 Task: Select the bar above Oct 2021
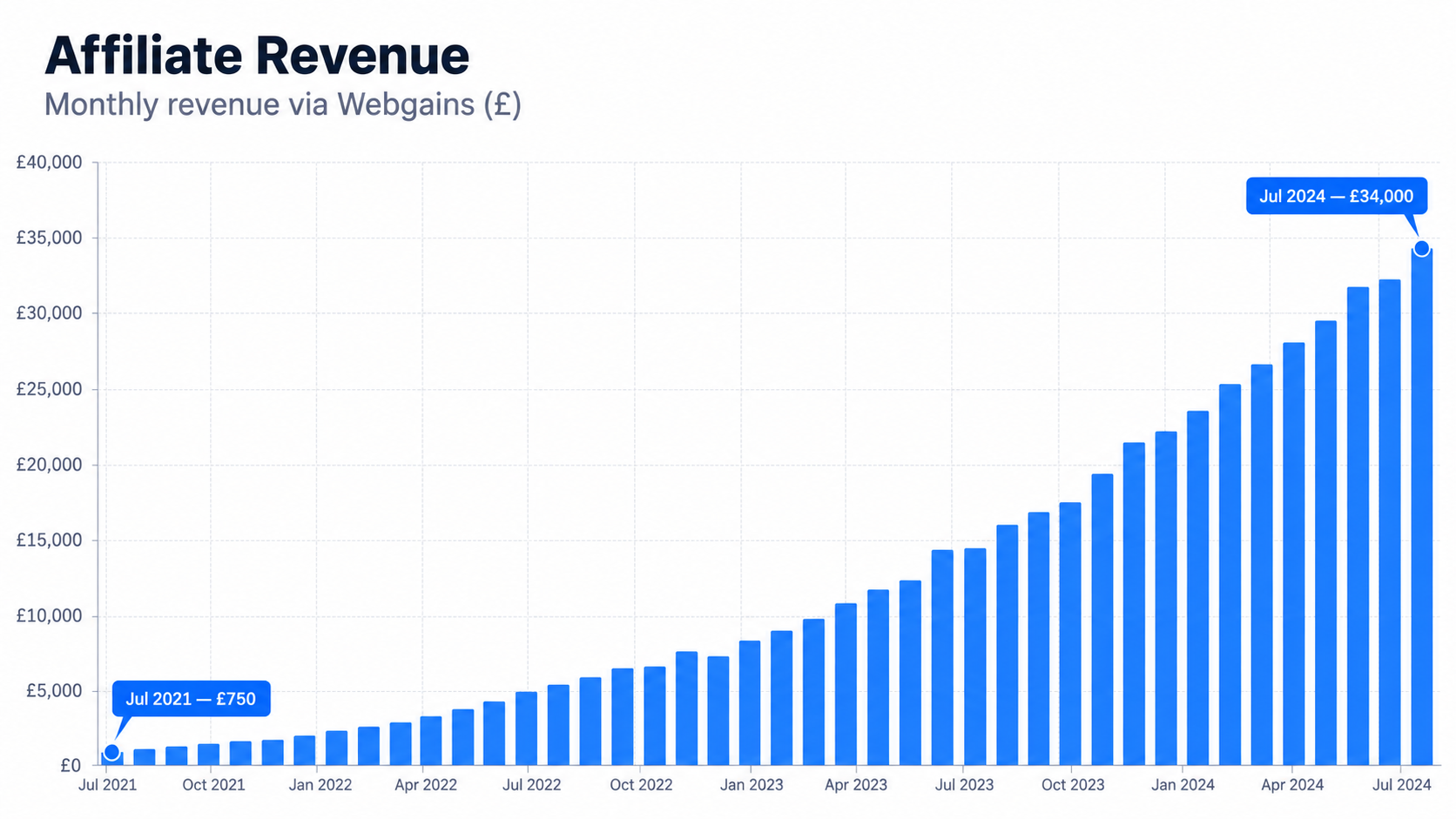209,755
